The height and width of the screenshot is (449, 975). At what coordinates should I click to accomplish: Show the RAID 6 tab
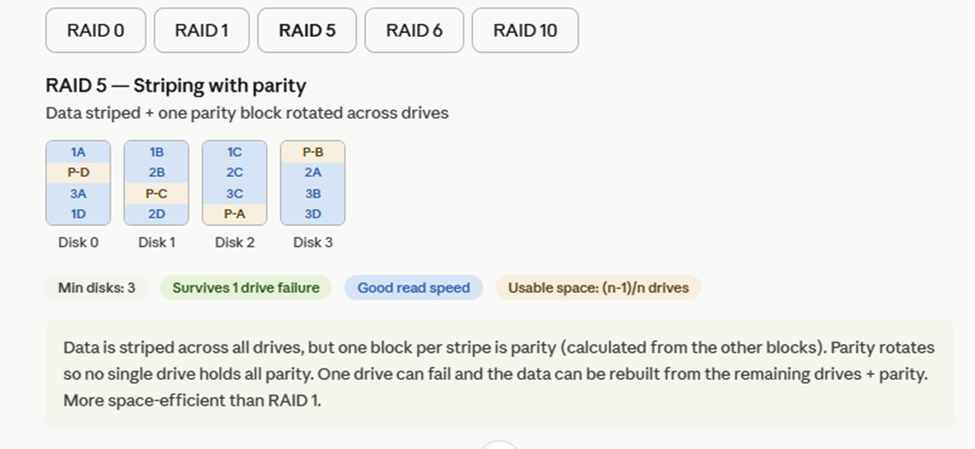(x=414, y=30)
